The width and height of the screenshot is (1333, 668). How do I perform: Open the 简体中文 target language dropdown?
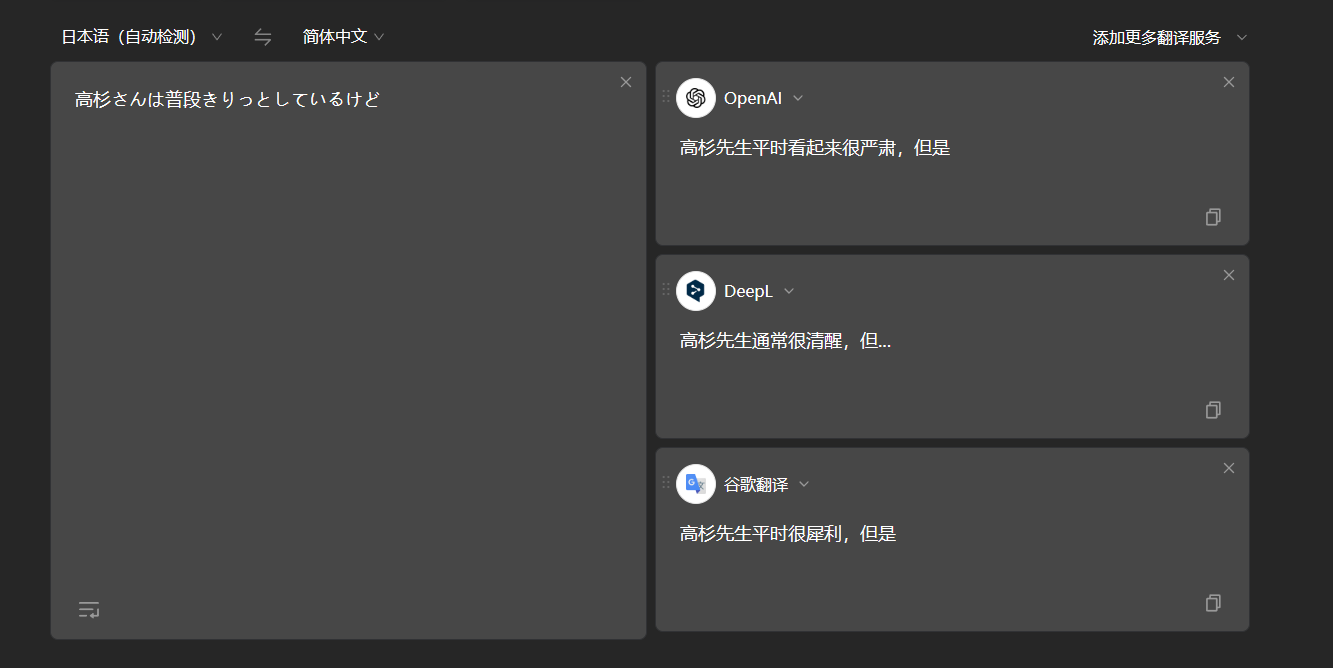(344, 37)
